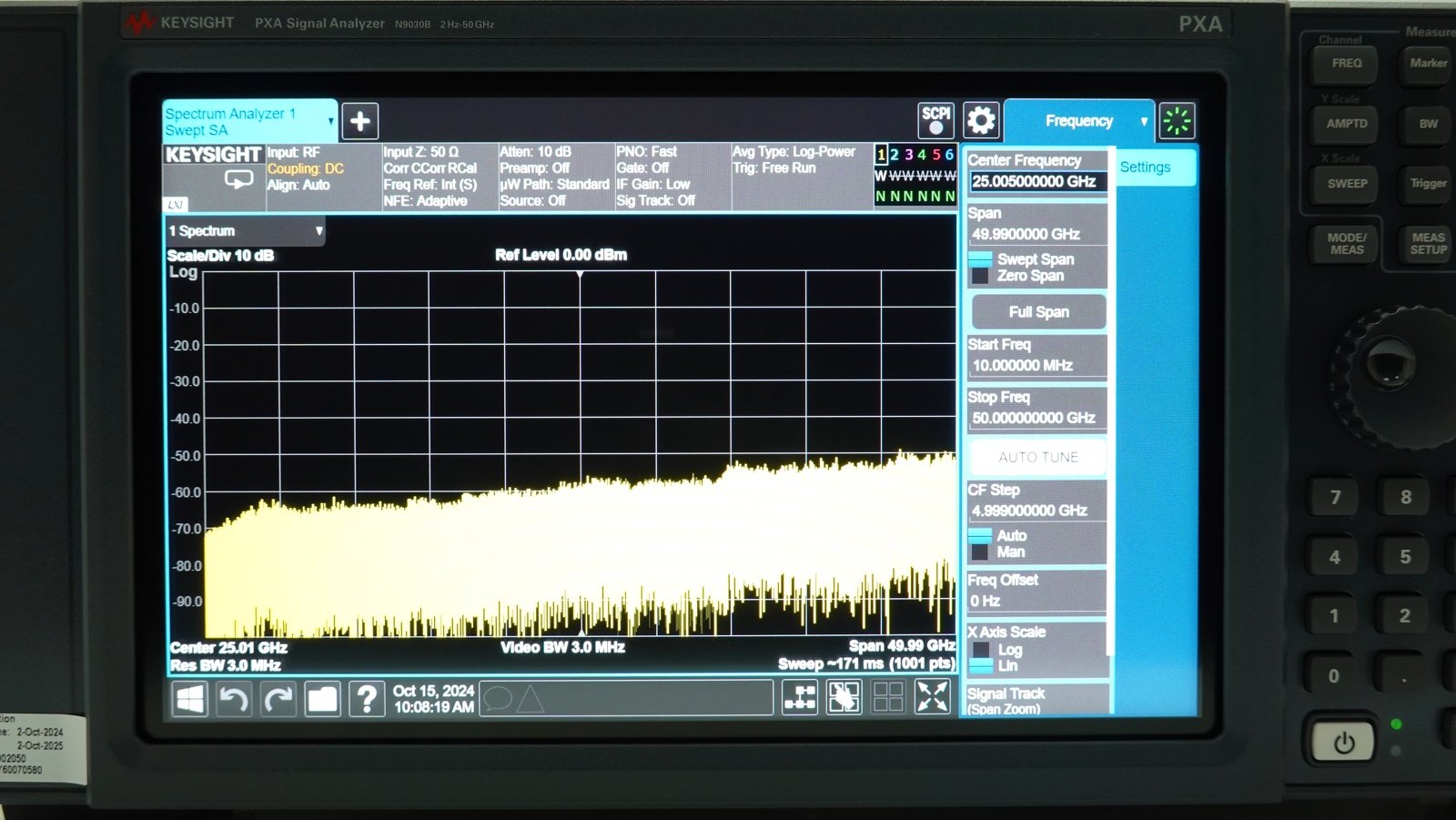
Task: Click the LXI indicator icon
Action: (176, 205)
